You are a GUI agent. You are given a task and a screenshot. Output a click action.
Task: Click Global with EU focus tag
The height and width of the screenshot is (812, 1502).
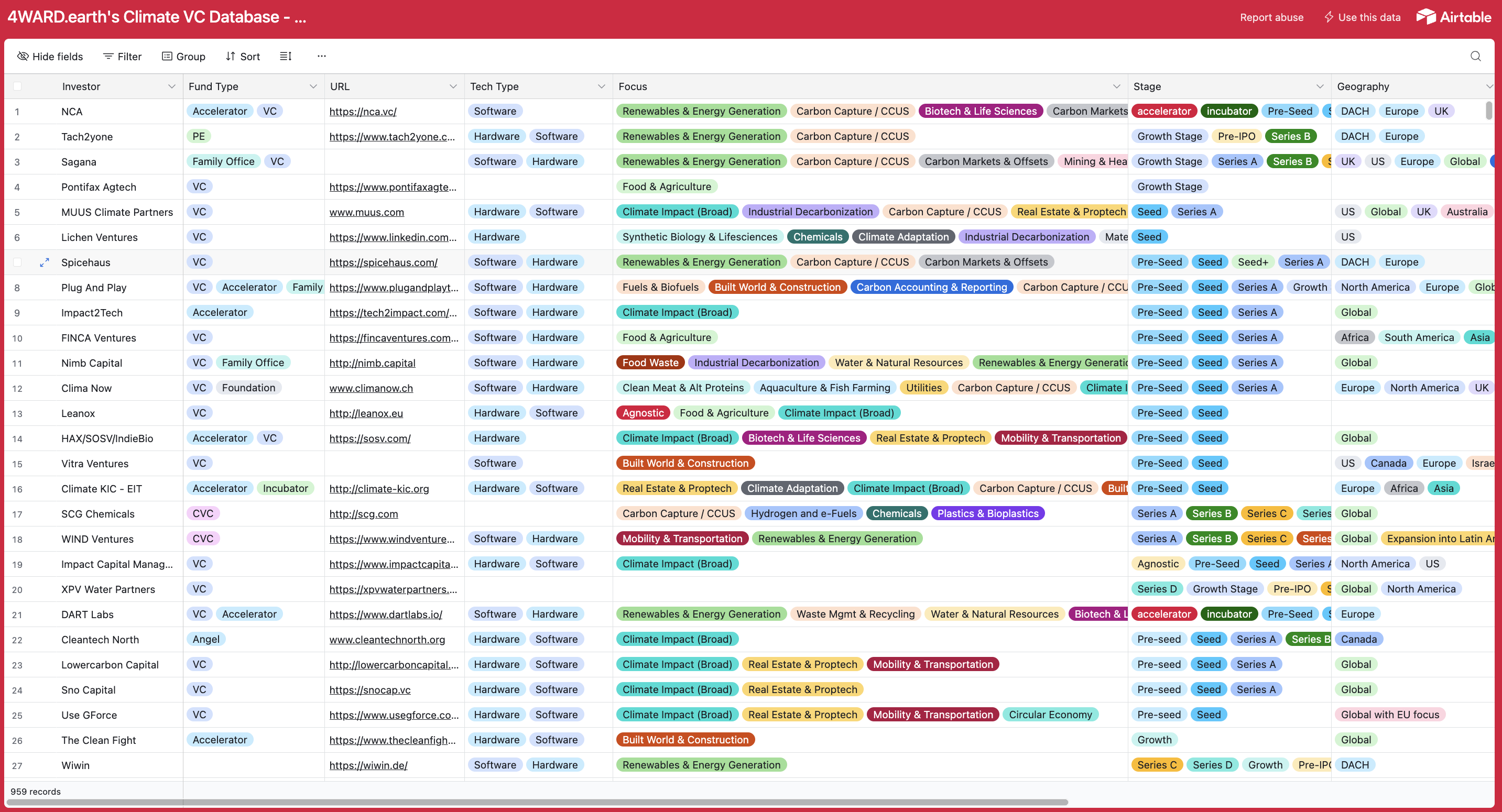1389,715
